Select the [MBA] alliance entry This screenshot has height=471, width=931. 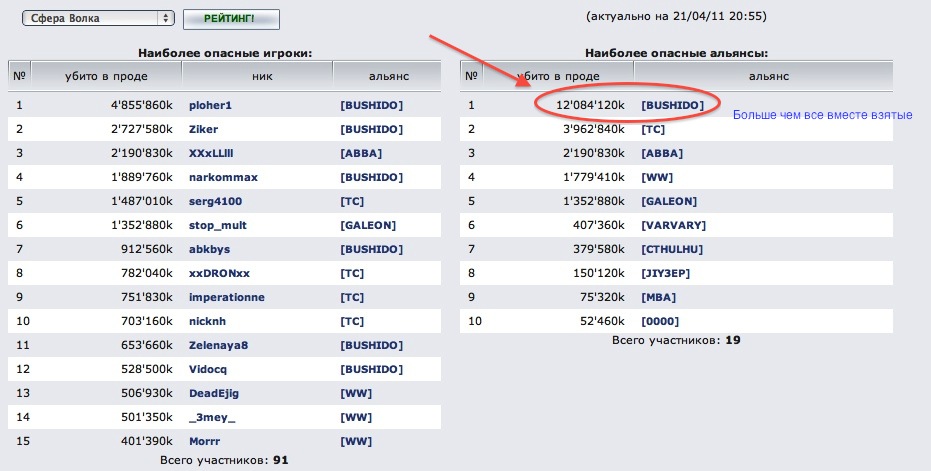pyautogui.click(x=659, y=297)
